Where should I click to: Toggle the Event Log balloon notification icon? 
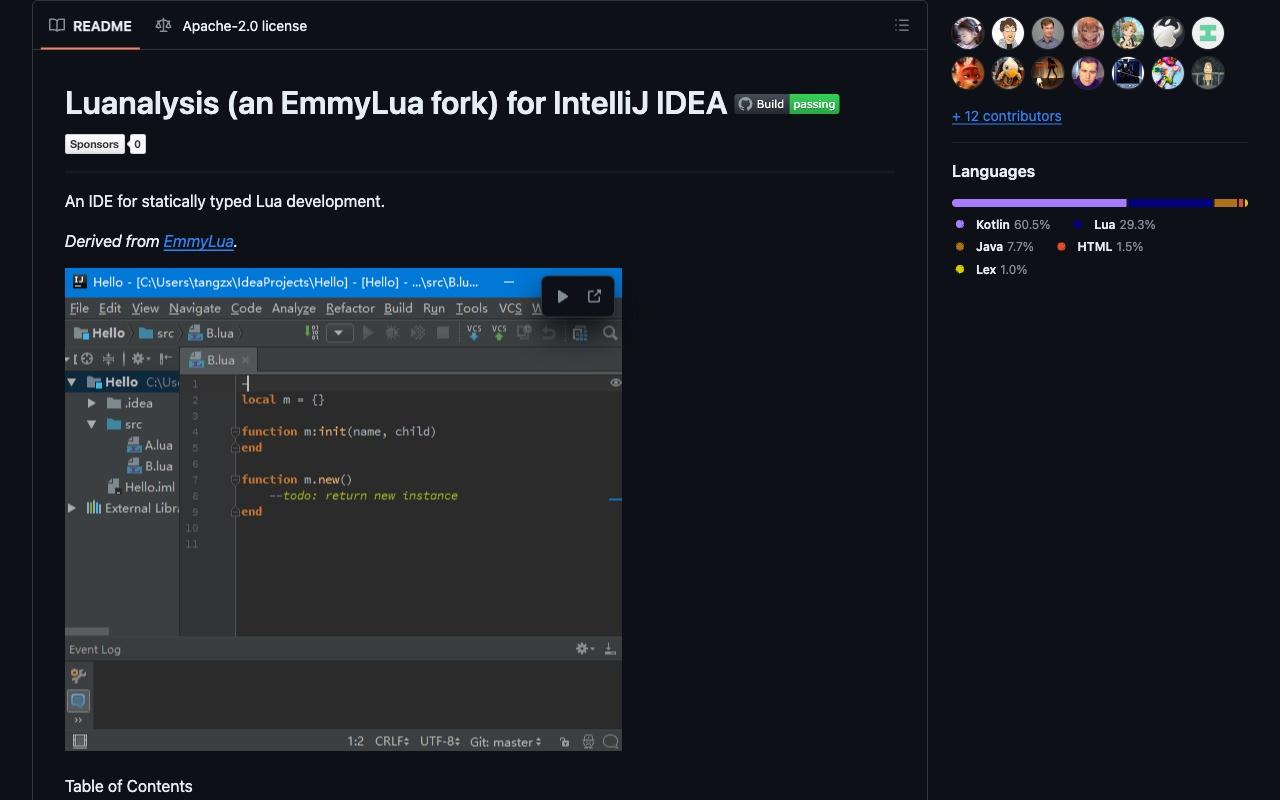[x=78, y=701]
